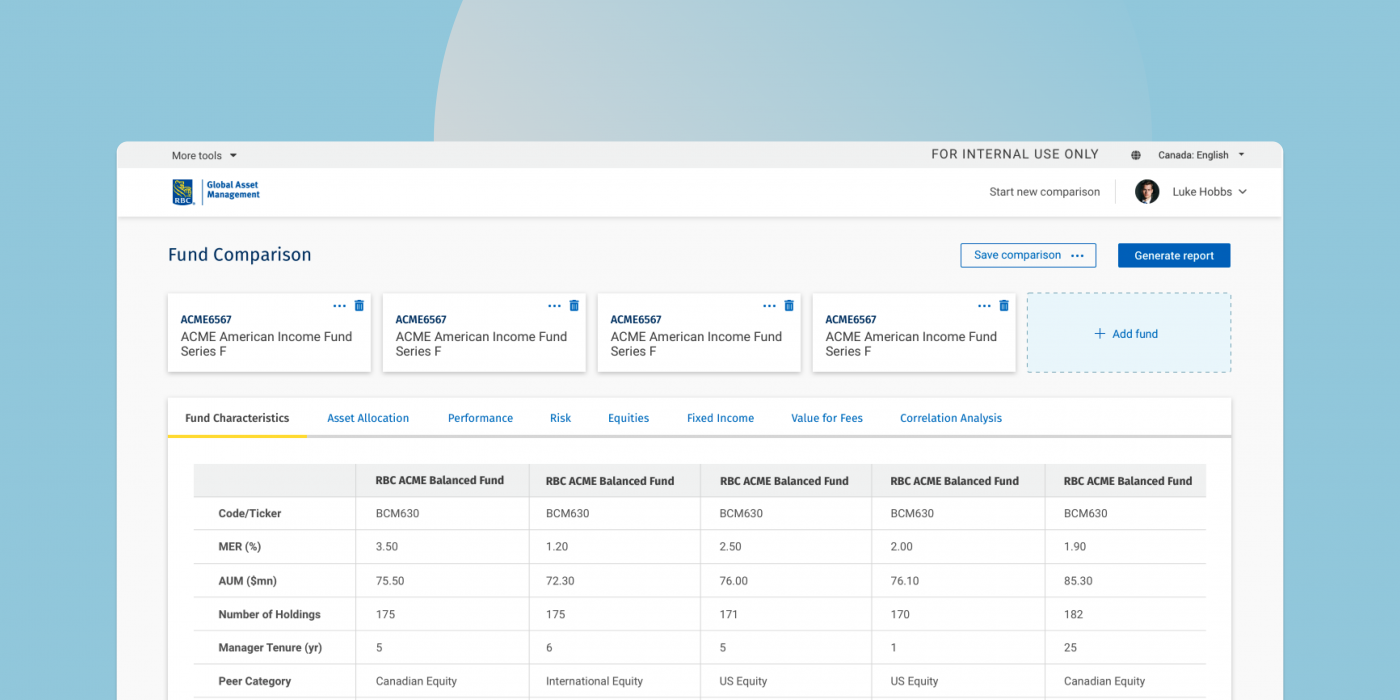Remove the third fund card via trash icon
1400x700 pixels.
(x=789, y=306)
